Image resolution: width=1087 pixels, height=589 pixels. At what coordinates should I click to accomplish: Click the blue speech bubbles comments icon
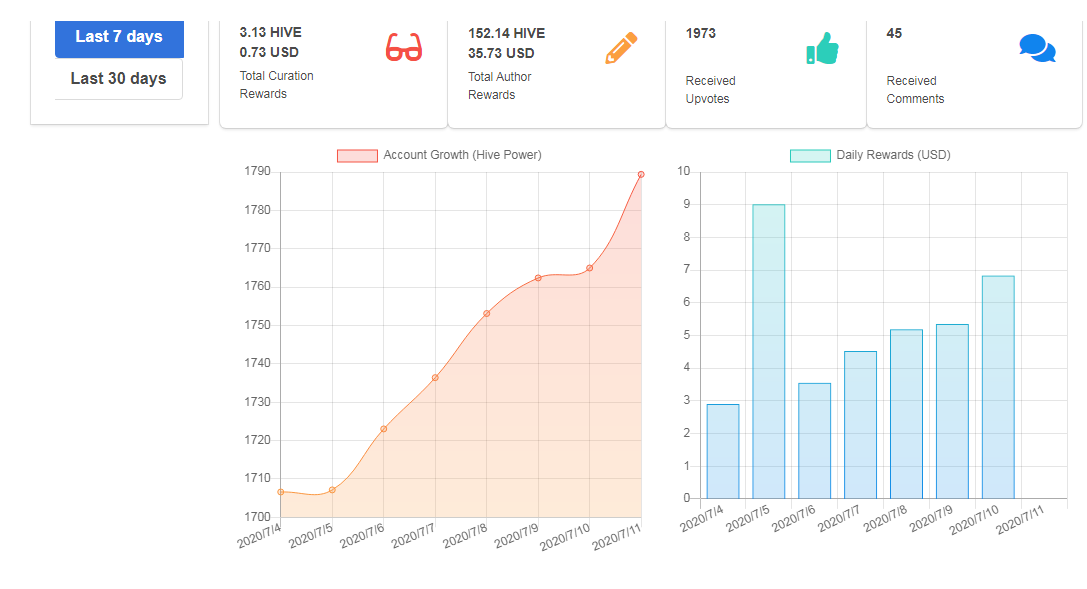[1037, 48]
